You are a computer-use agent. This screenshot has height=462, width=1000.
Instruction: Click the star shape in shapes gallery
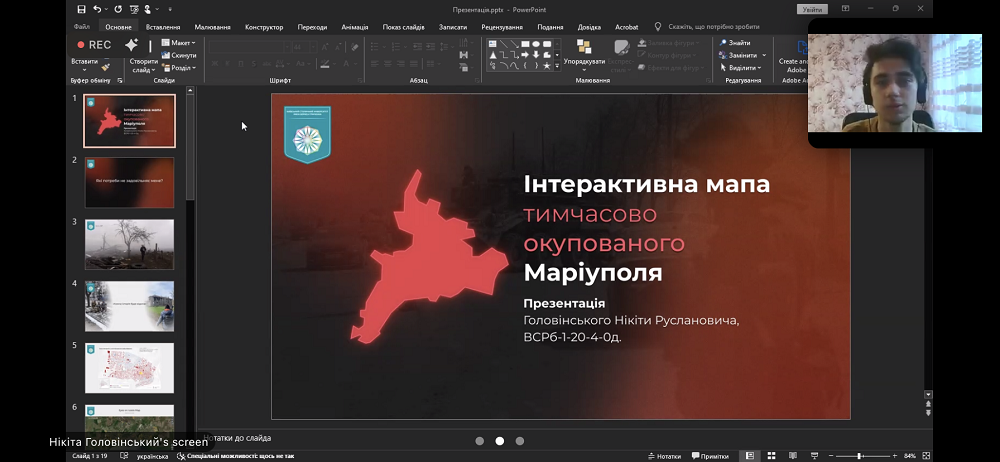point(546,66)
